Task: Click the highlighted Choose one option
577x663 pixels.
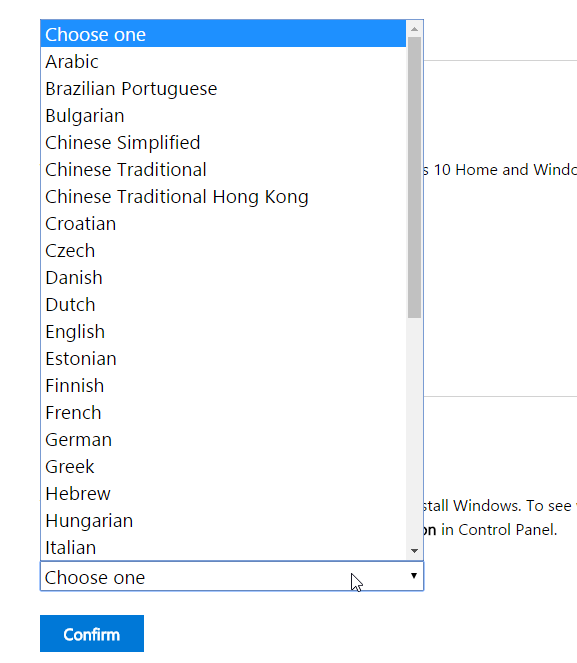Action: [x=223, y=34]
